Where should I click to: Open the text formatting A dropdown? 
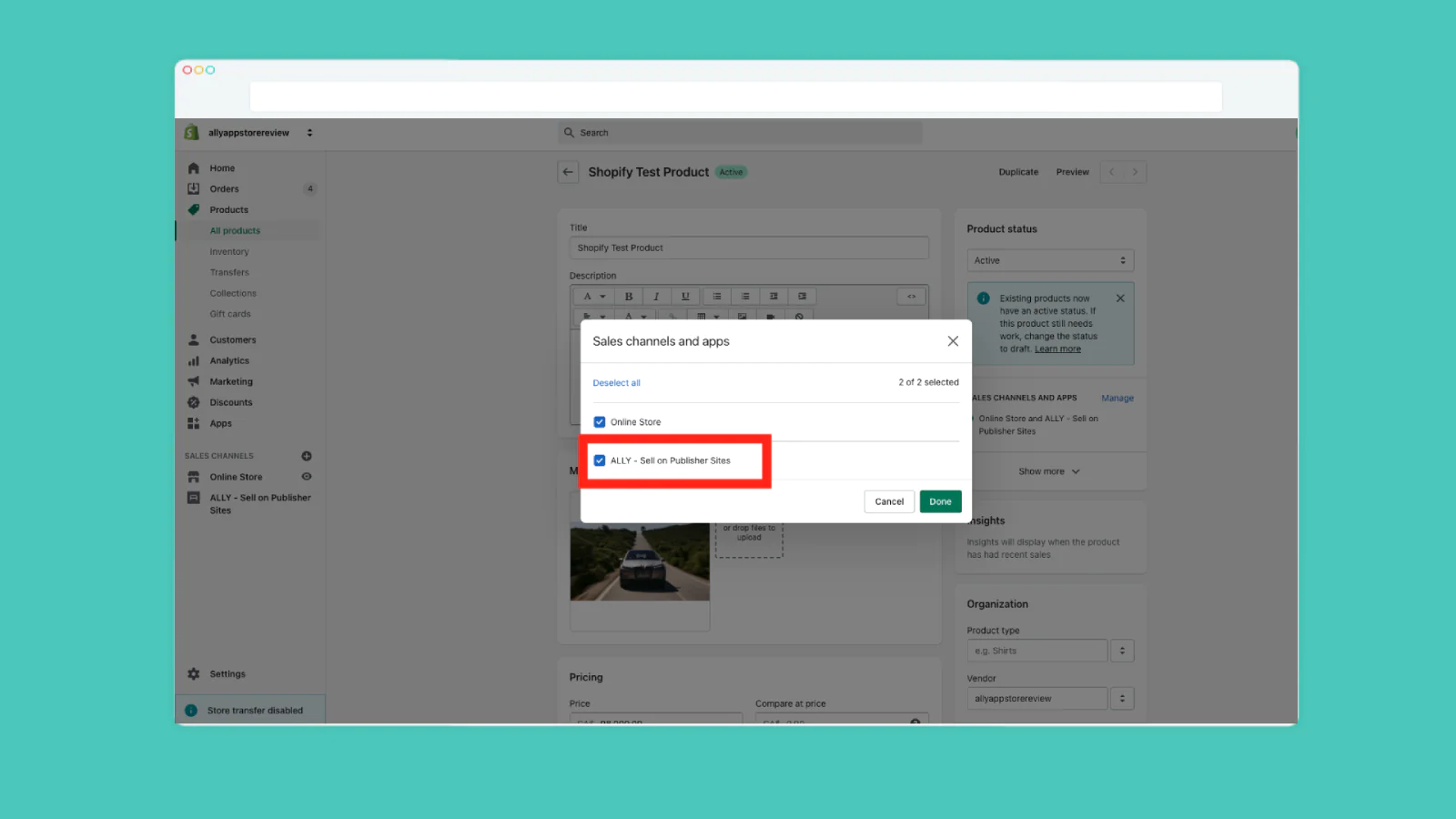[593, 297]
